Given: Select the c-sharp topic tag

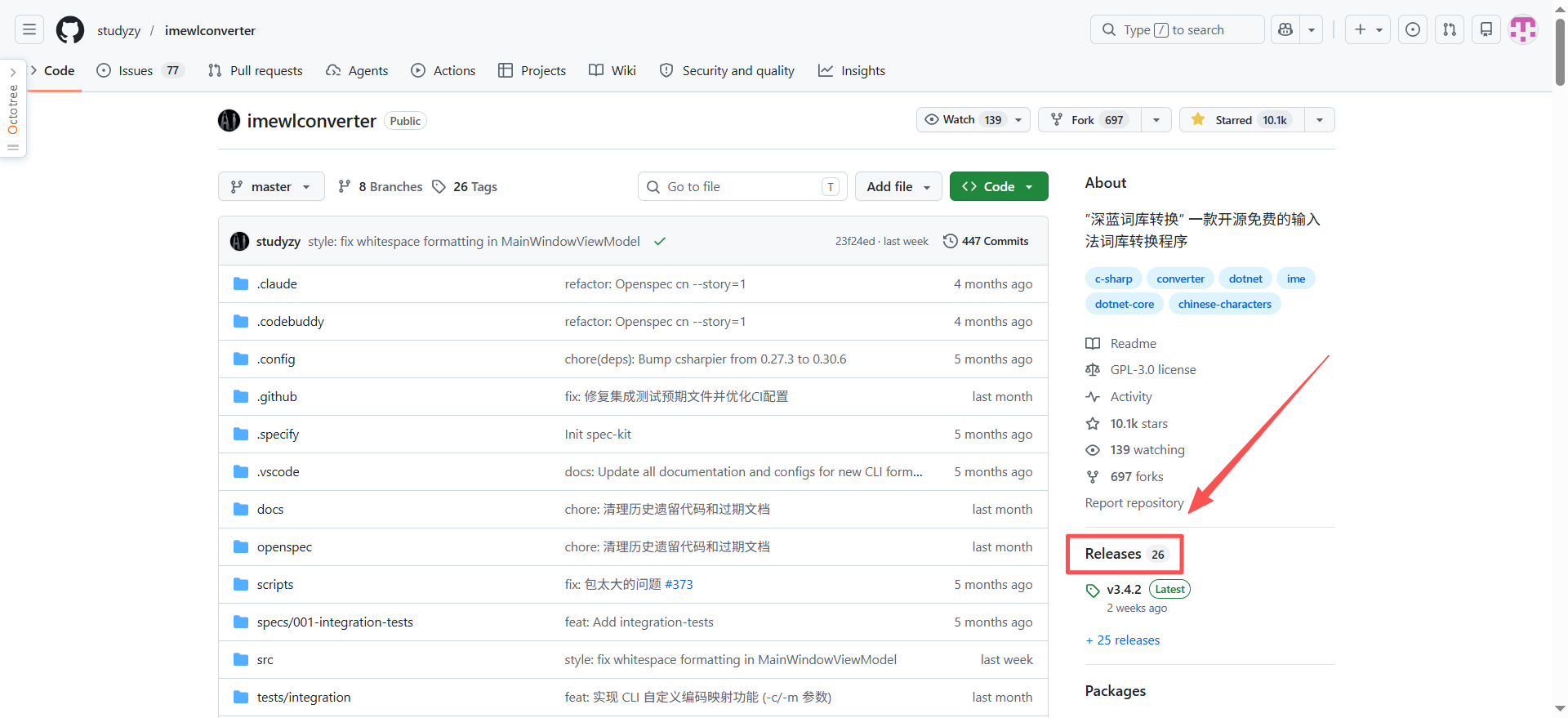Looking at the screenshot, I should coord(1113,279).
